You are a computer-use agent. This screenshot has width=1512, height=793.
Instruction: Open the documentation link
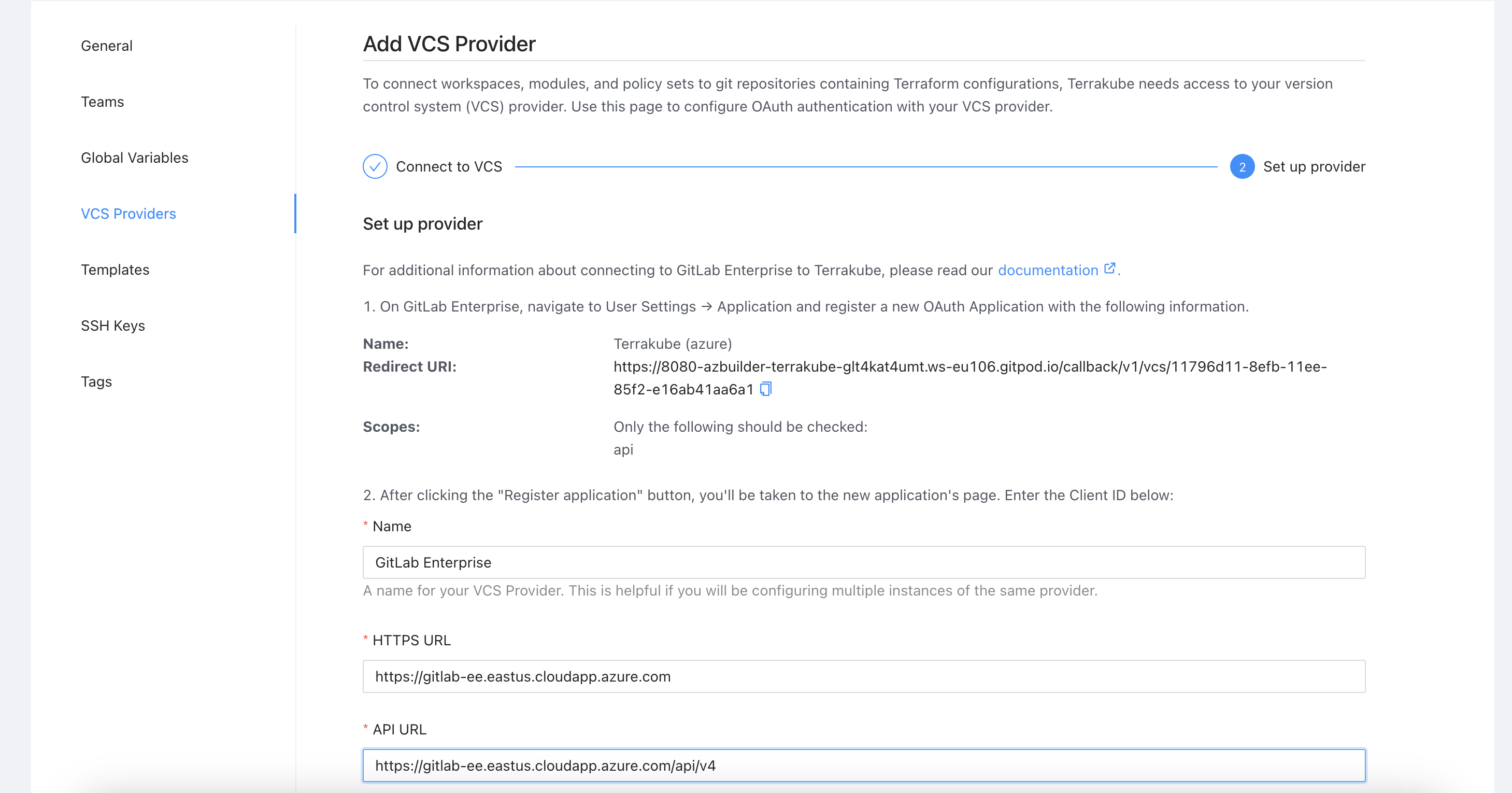tap(1048, 270)
